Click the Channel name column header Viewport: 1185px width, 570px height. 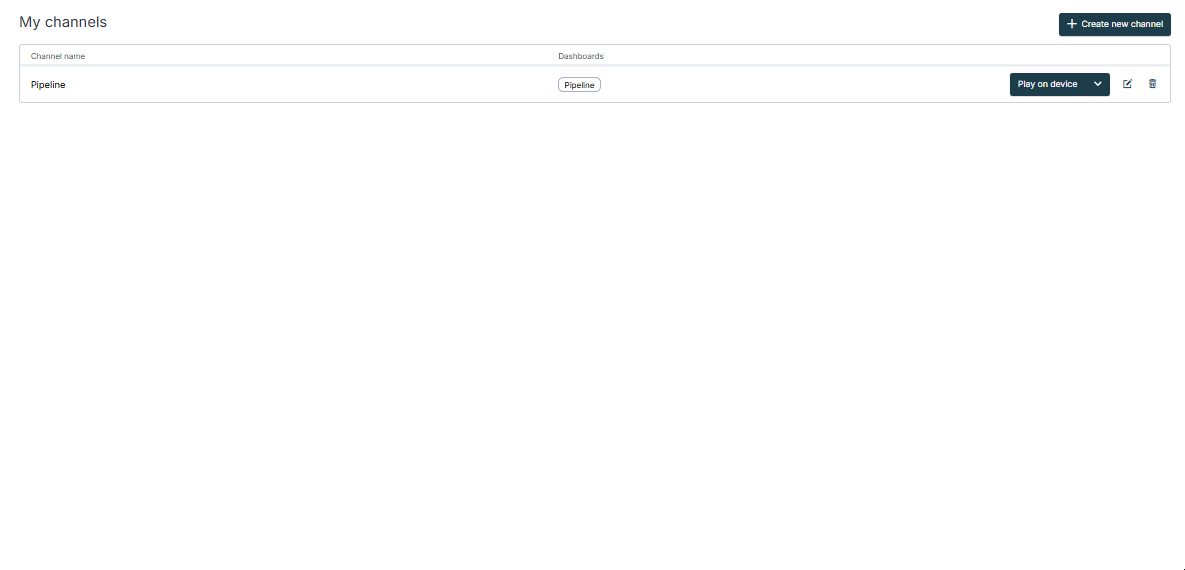pyautogui.click(x=58, y=57)
